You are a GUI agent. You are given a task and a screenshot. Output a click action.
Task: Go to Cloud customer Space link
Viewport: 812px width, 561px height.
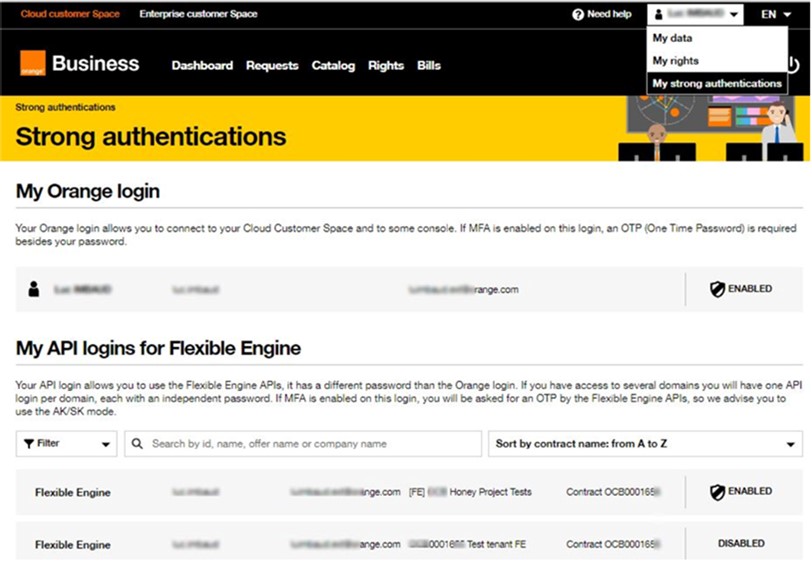coord(70,14)
